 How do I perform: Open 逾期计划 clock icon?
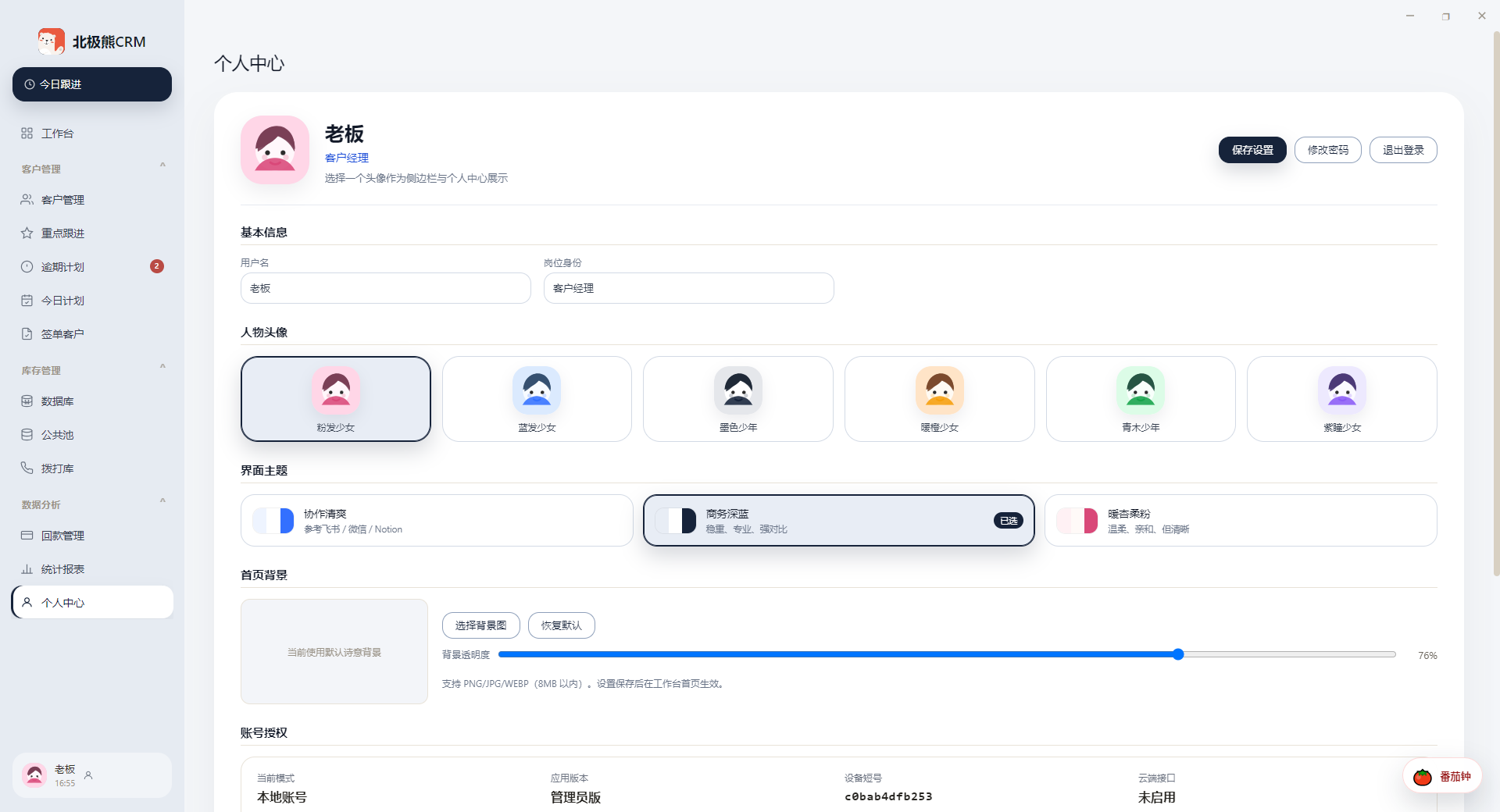click(27, 267)
